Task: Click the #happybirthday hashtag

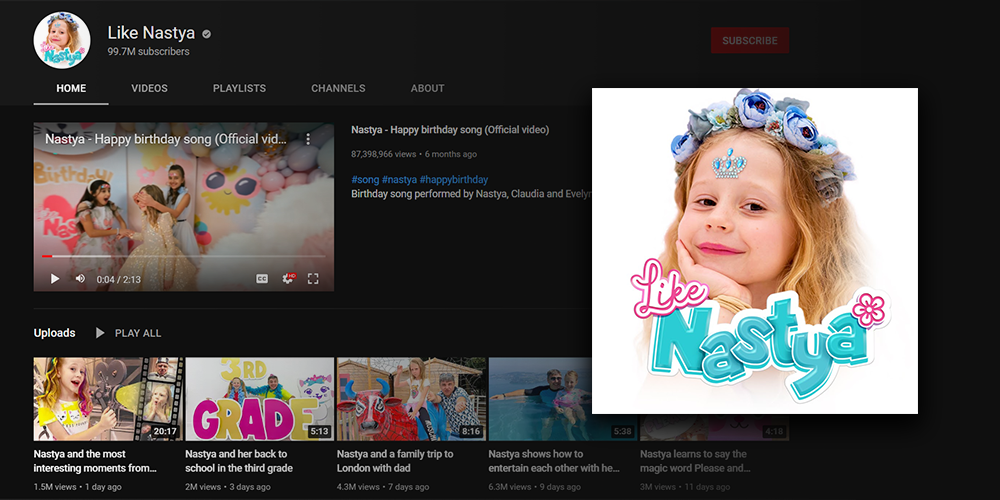Action: coord(453,180)
